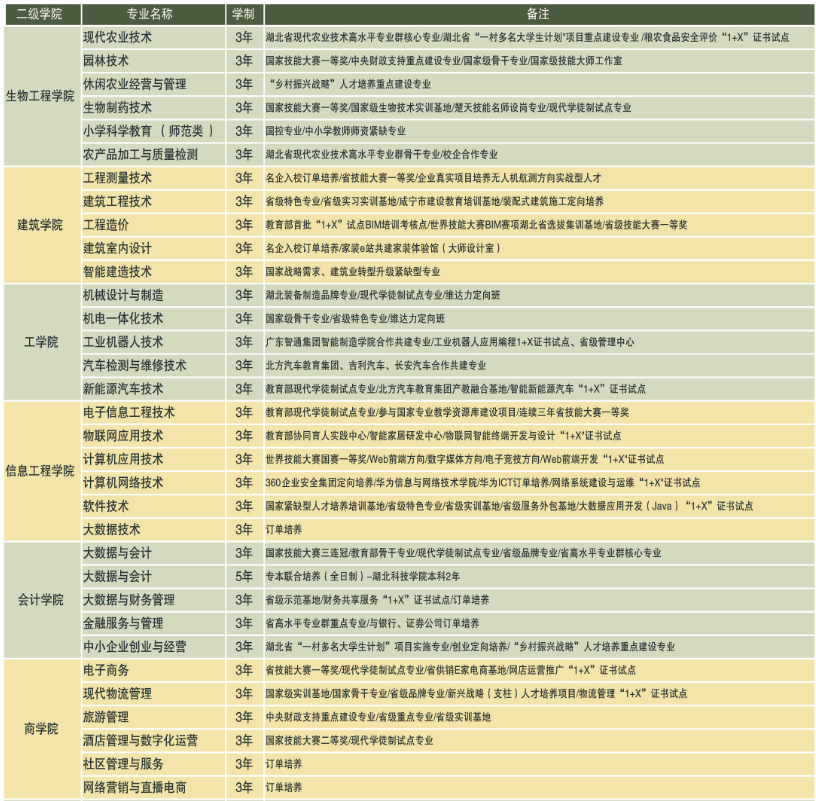Click the 工学院 college cell
Image resolution: width=816 pixels, height=801 pixels.
click(x=41, y=341)
